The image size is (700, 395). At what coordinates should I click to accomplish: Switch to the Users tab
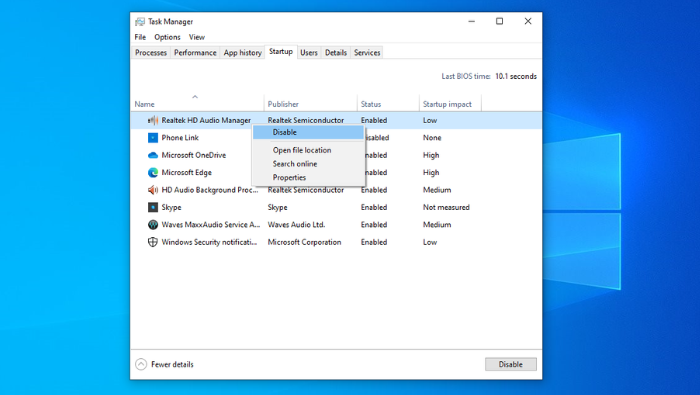coord(309,53)
